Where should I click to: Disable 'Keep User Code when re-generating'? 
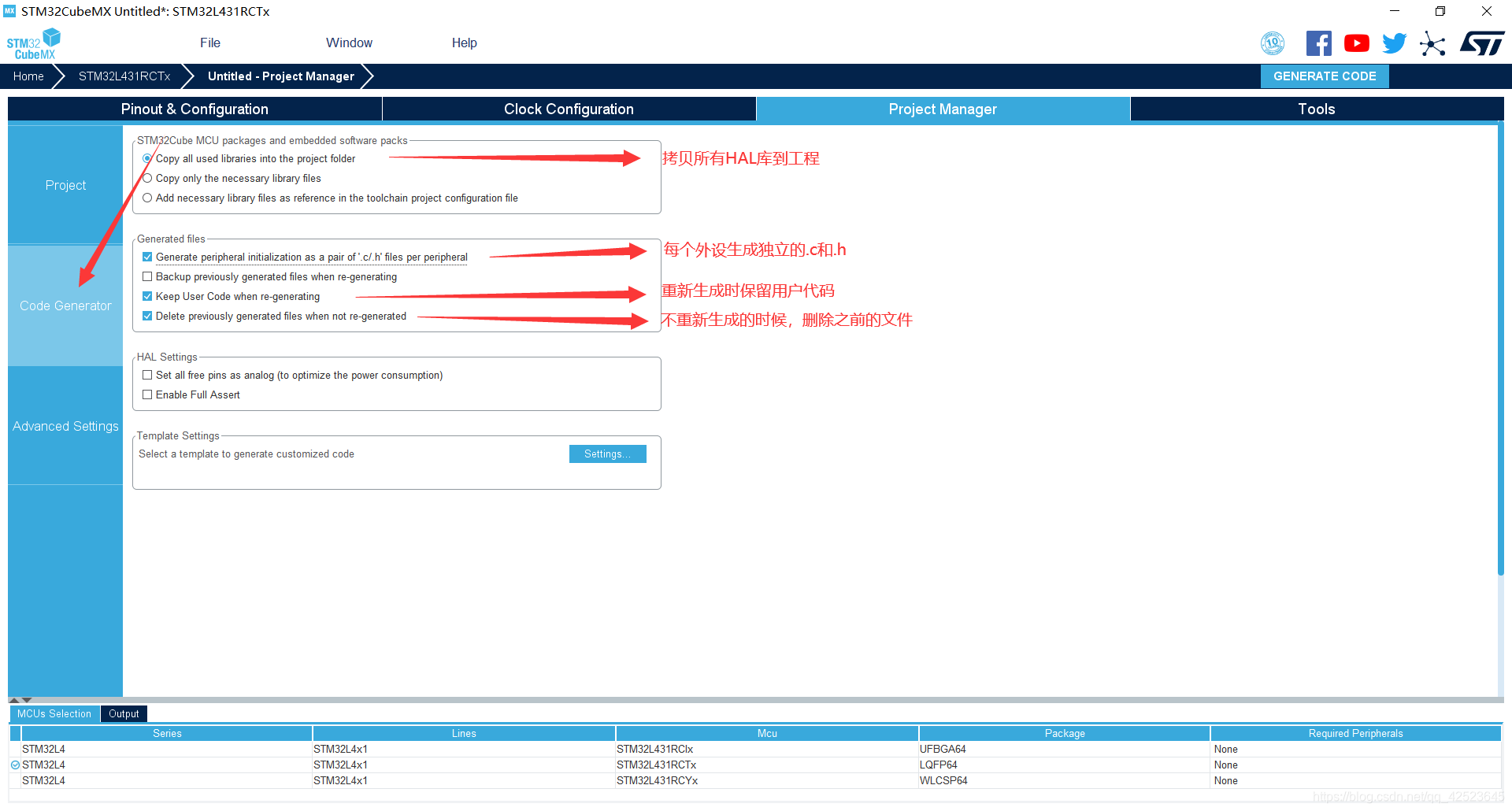(147, 296)
